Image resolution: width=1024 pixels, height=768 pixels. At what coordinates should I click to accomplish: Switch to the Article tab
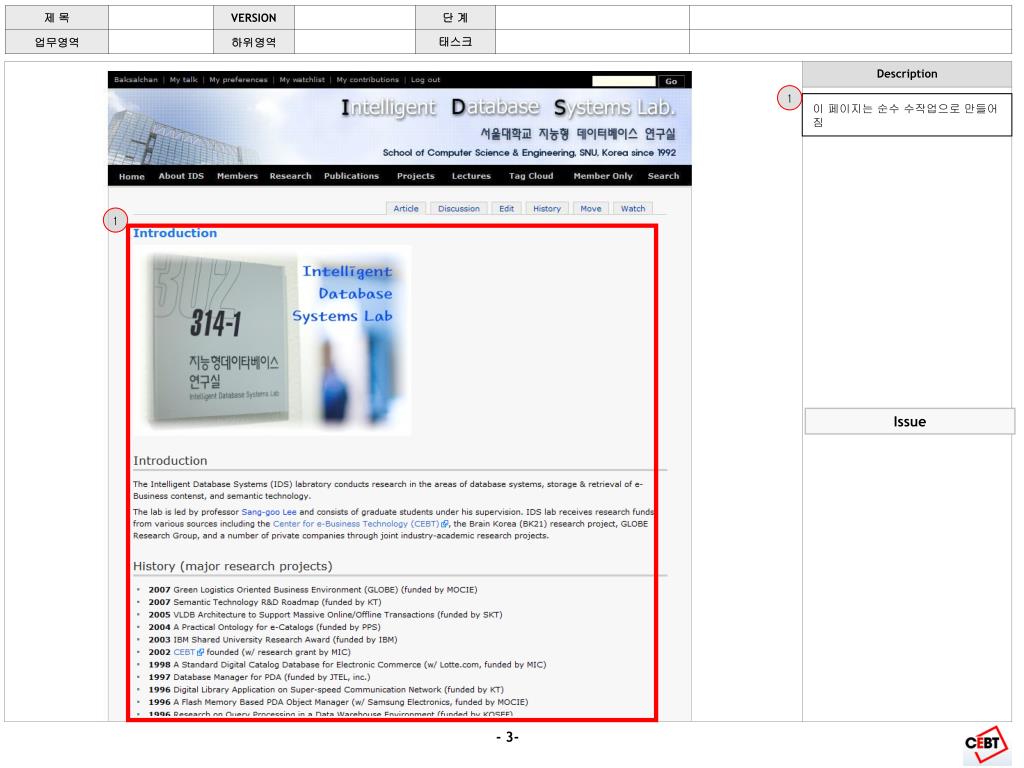406,208
